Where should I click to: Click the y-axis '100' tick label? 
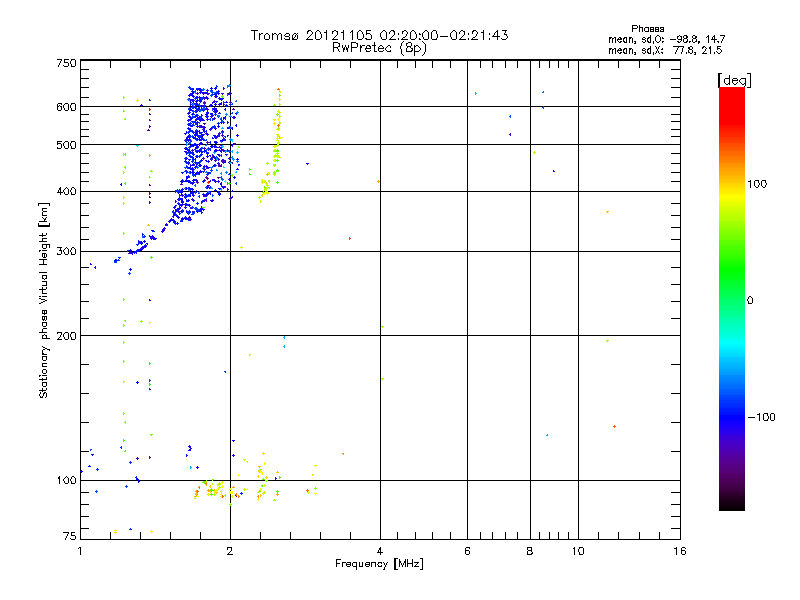(66, 481)
